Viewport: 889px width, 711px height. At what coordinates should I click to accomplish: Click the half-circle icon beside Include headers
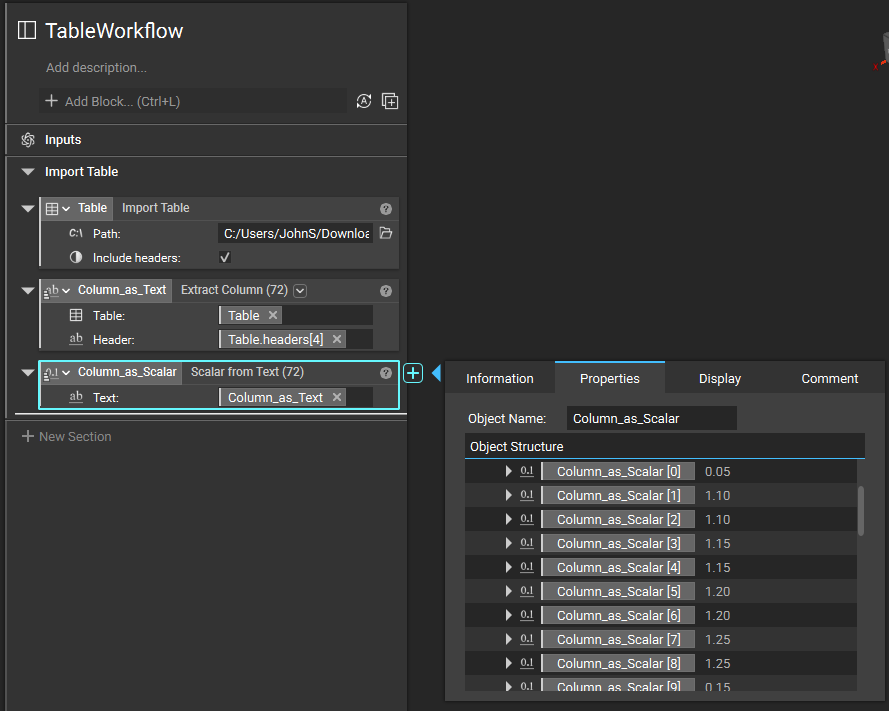click(76, 257)
